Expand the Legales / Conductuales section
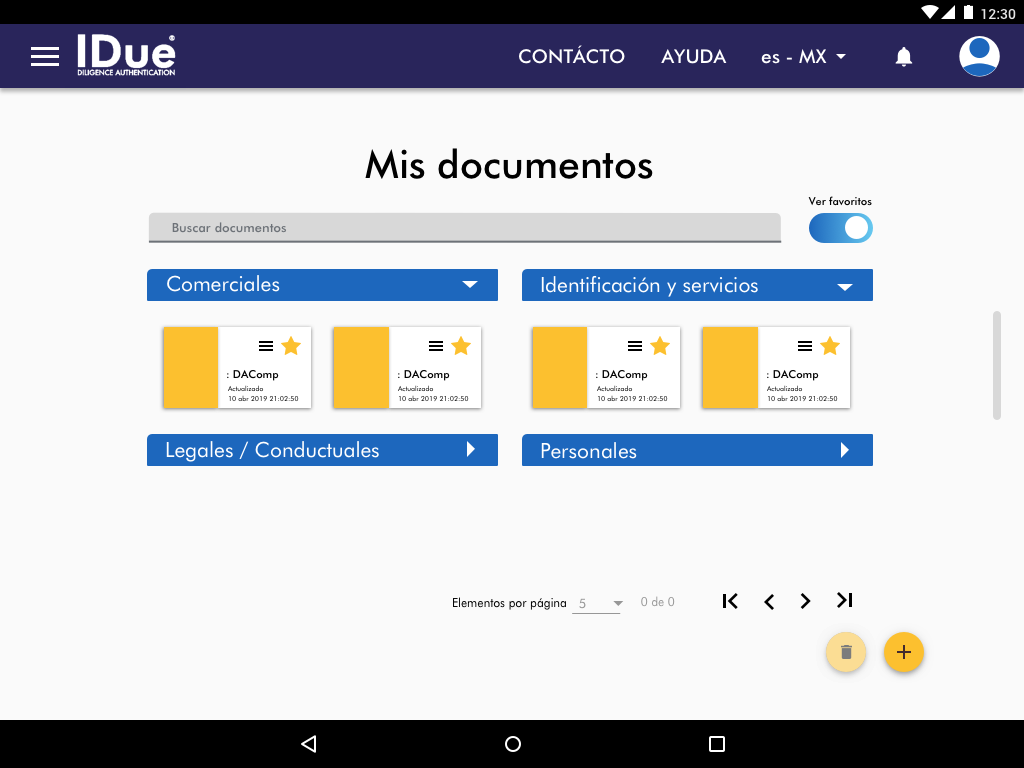 pyautogui.click(x=471, y=450)
